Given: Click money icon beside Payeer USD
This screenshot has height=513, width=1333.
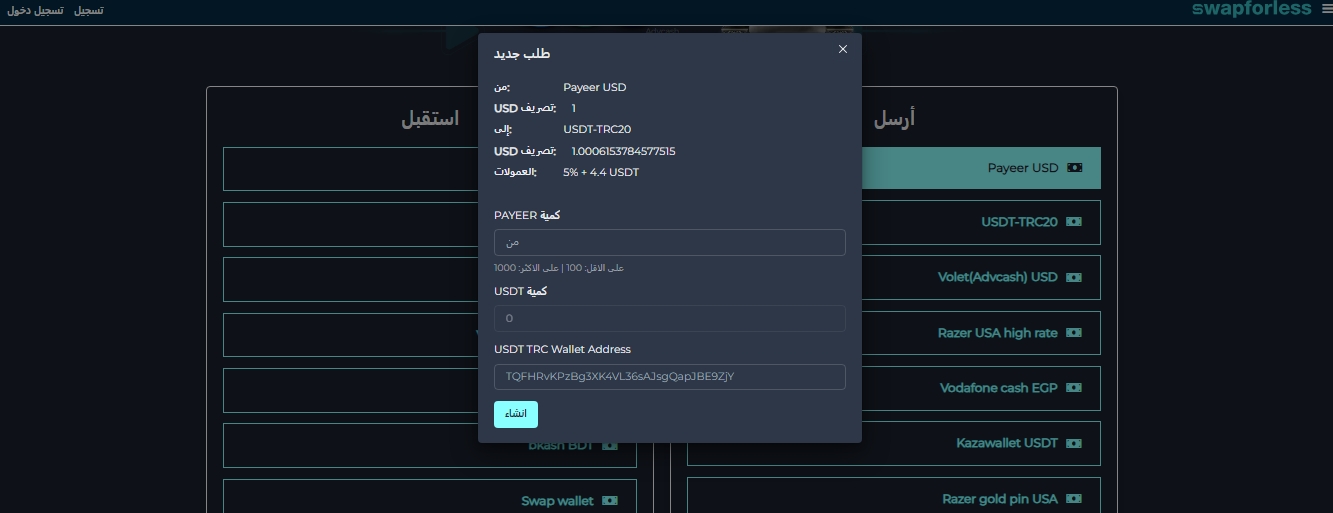Looking at the screenshot, I should click(x=1075, y=168).
